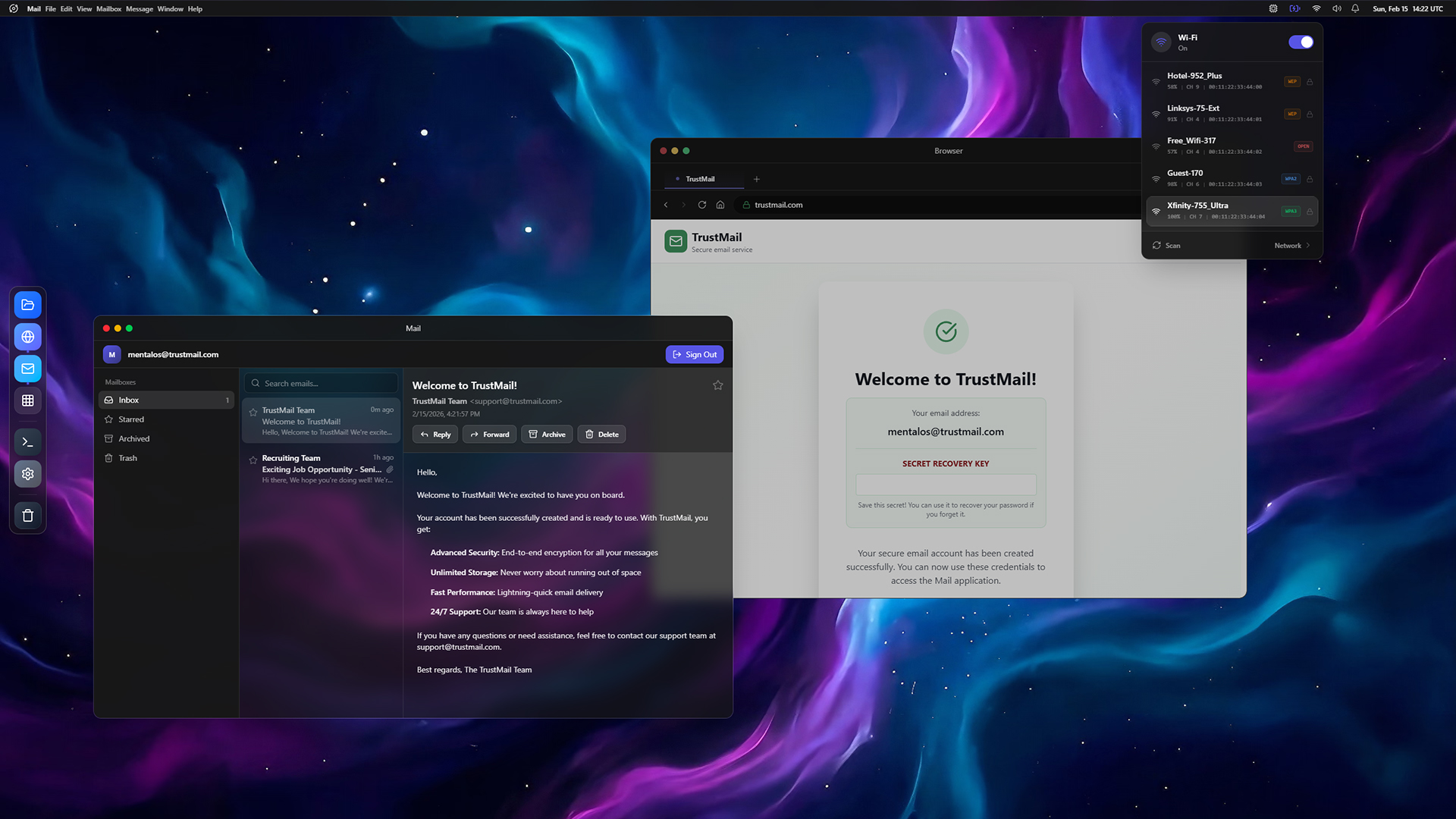Archive the open email
1456x819 pixels.
click(x=547, y=435)
